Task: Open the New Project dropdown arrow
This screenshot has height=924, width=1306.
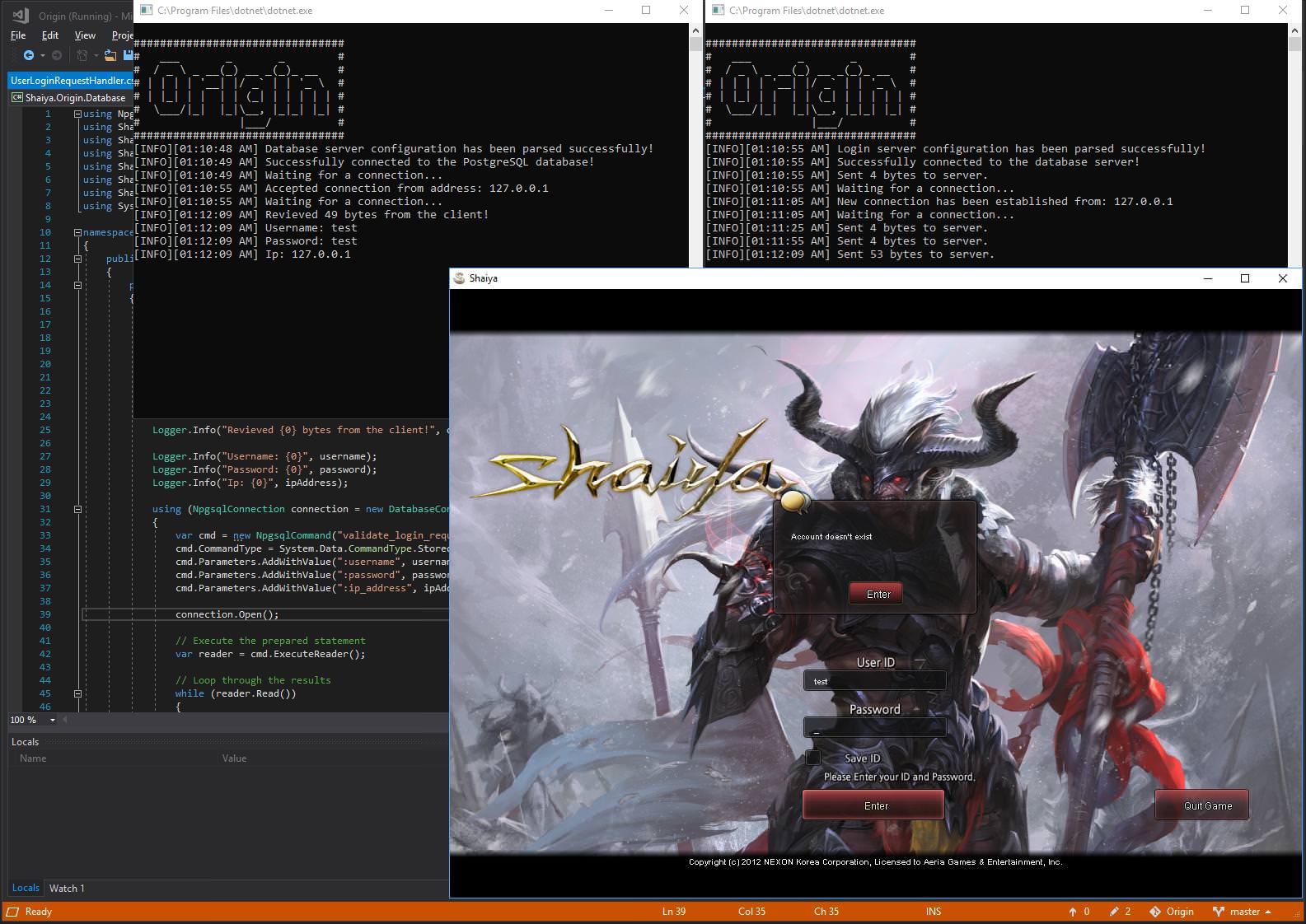Action: (x=96, y=55)
